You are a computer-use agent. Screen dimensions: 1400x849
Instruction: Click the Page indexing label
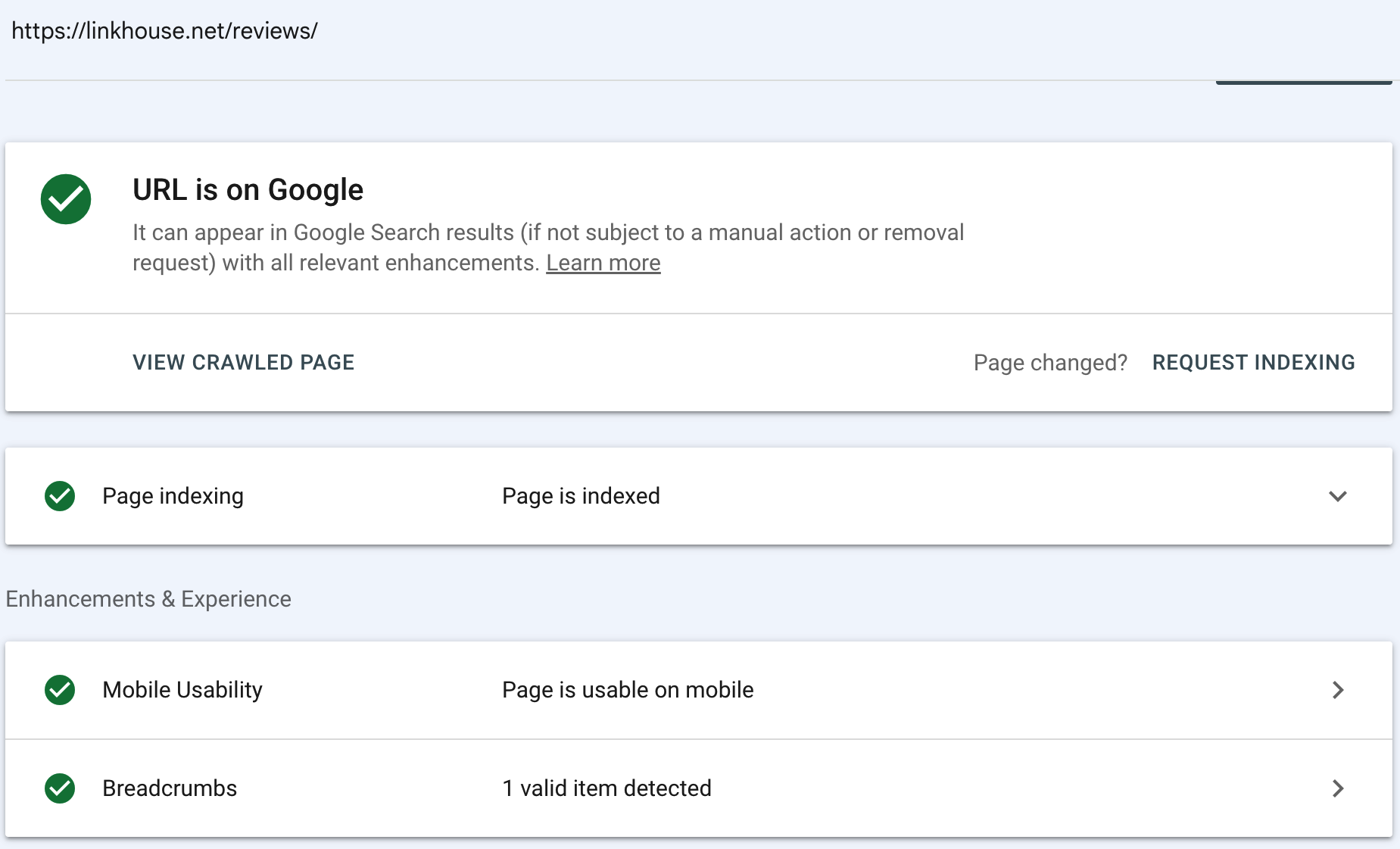173,496
